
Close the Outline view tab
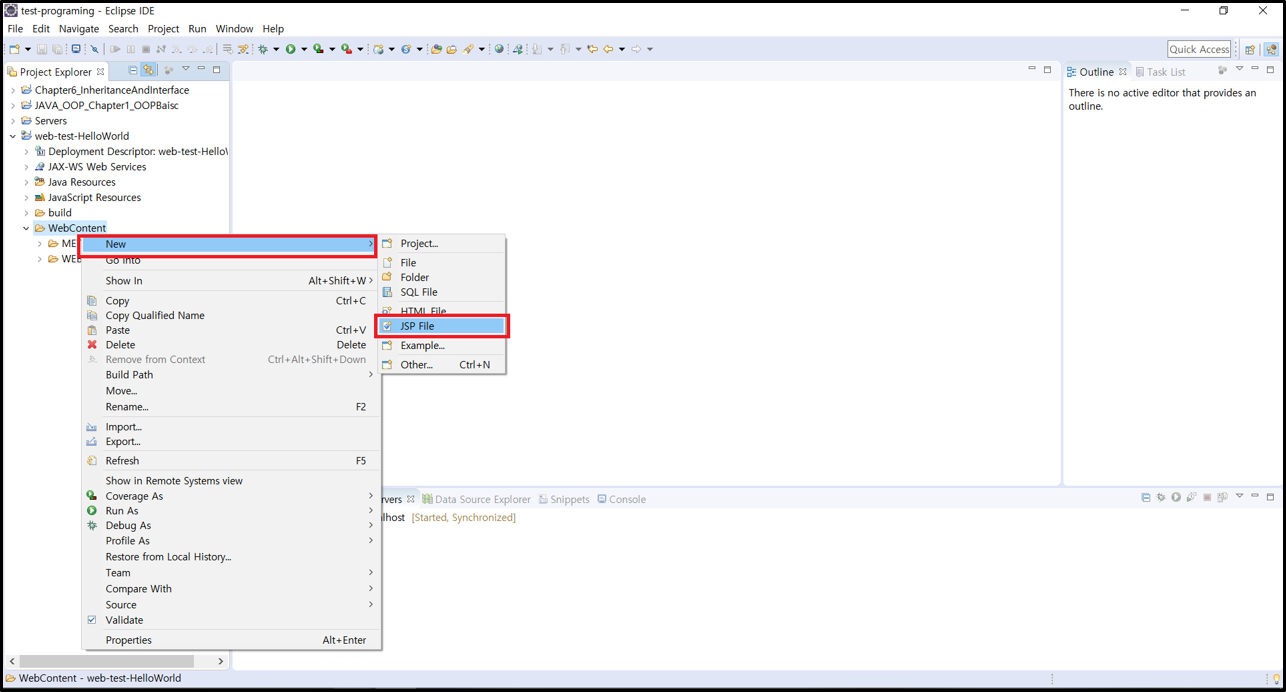click(x=1123, y=72)
